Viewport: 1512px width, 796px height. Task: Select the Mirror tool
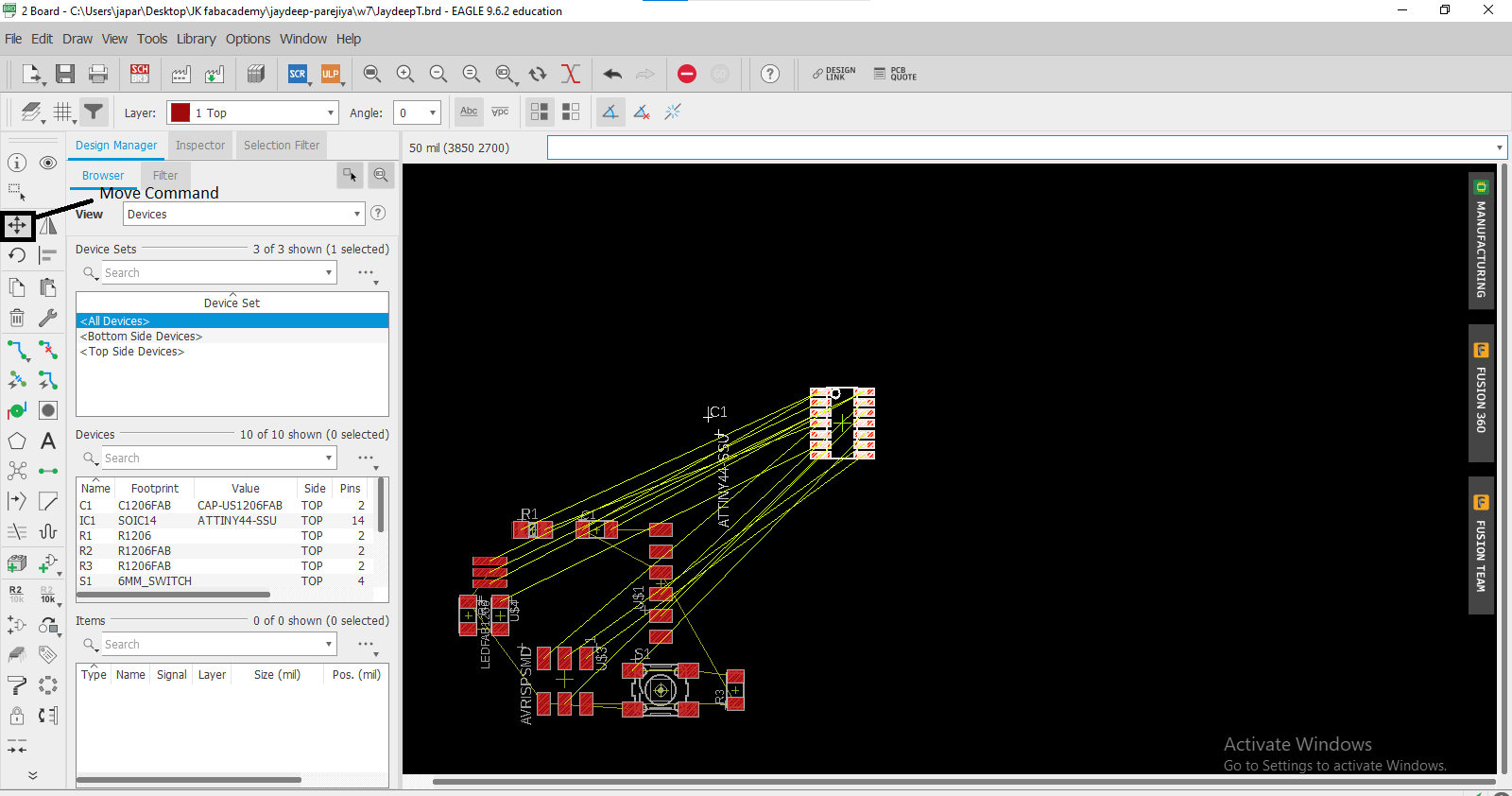48,225
